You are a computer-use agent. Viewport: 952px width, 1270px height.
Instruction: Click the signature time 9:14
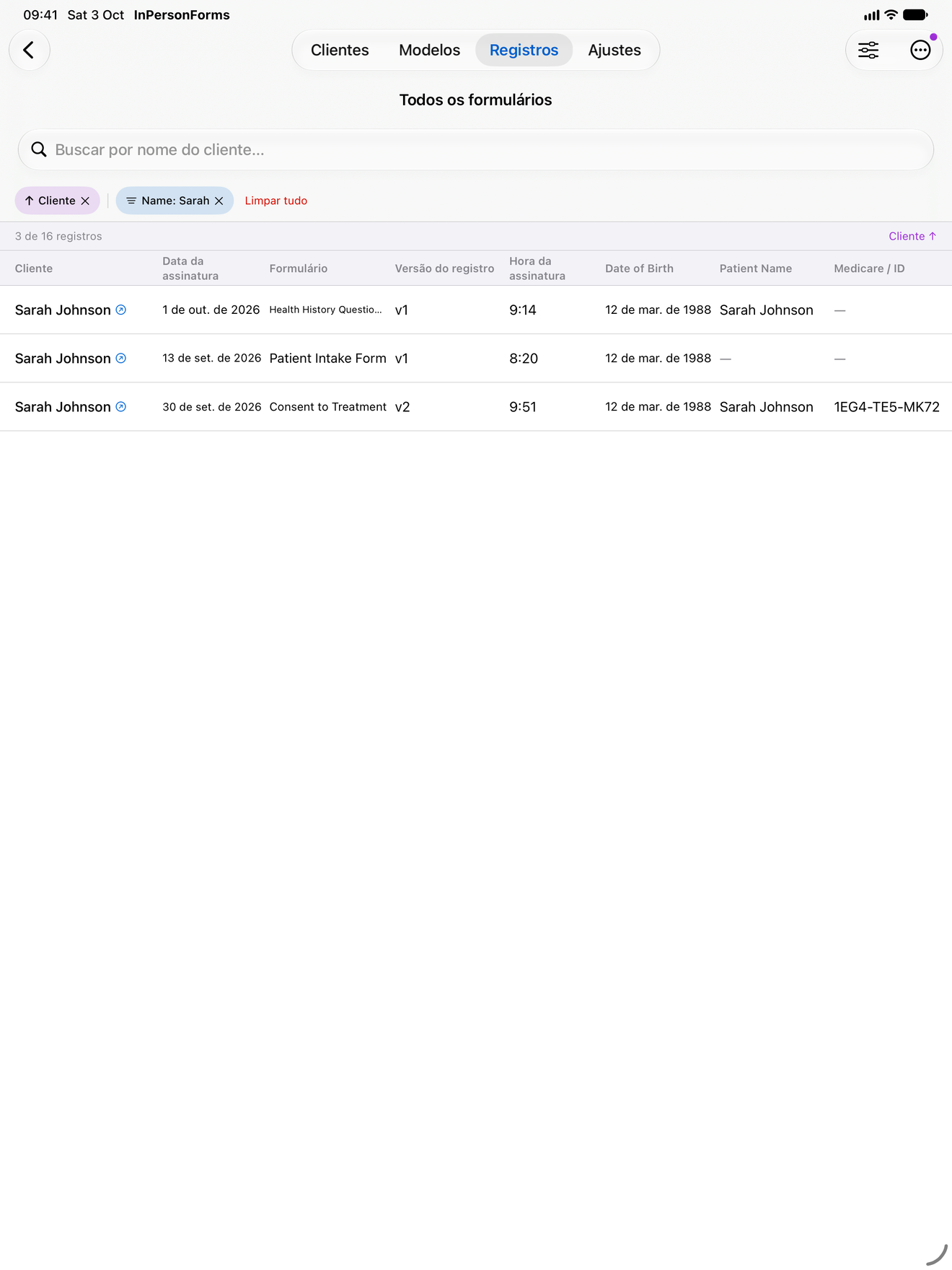point(523,310)
